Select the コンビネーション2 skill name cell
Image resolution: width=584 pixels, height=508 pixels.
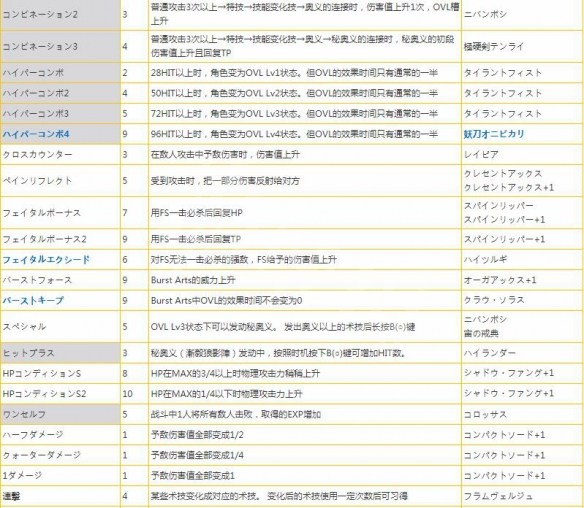pyautogui.click(x=60, y=15)
